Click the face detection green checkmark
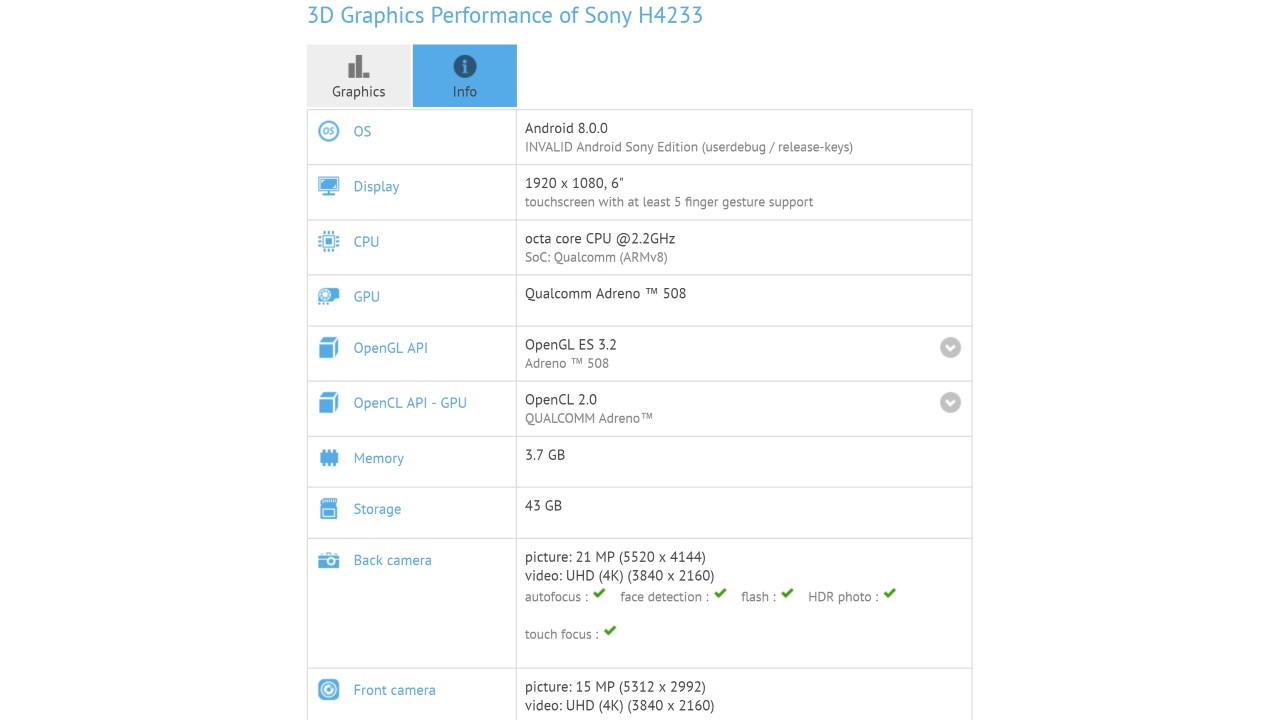The image size is (1280, 720). pyautogui.click(x=720, y=594)
